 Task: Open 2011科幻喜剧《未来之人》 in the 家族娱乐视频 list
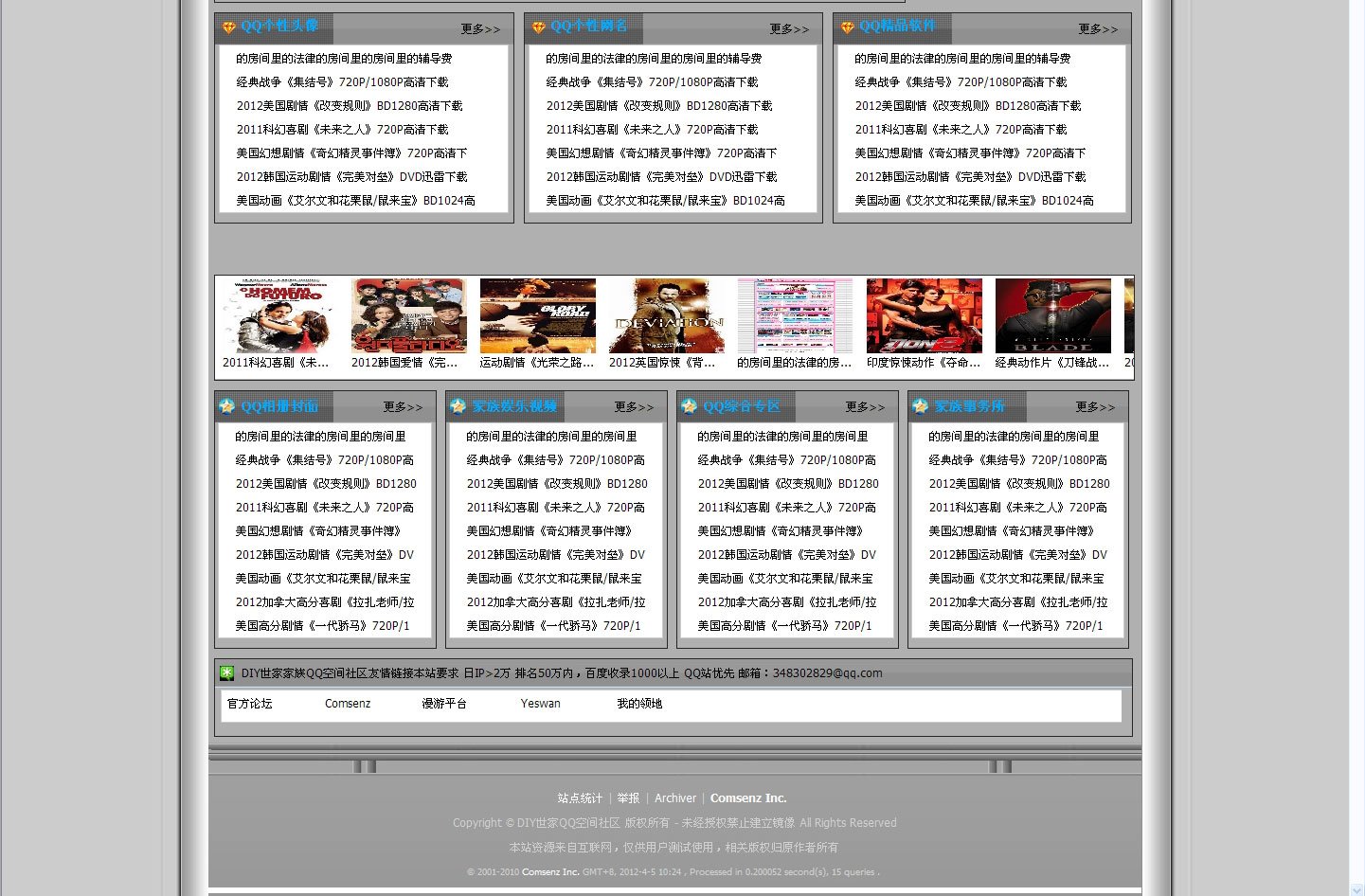click(556, 508)
